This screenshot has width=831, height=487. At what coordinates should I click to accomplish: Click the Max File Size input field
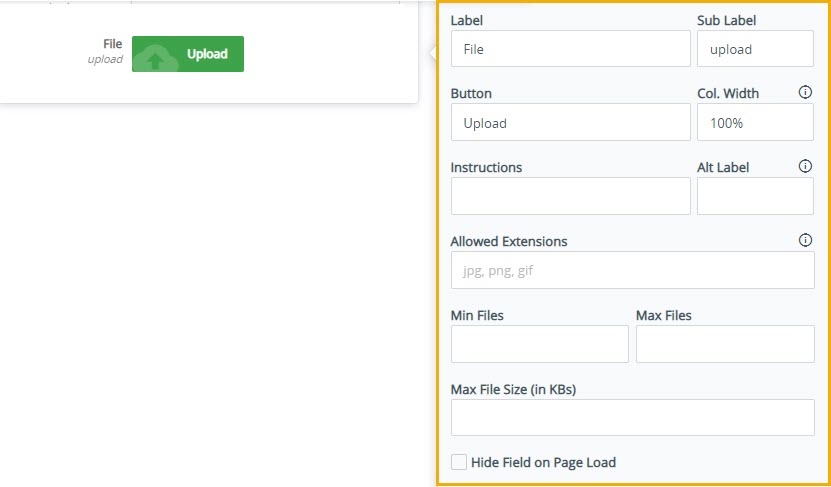pos(632,418)
